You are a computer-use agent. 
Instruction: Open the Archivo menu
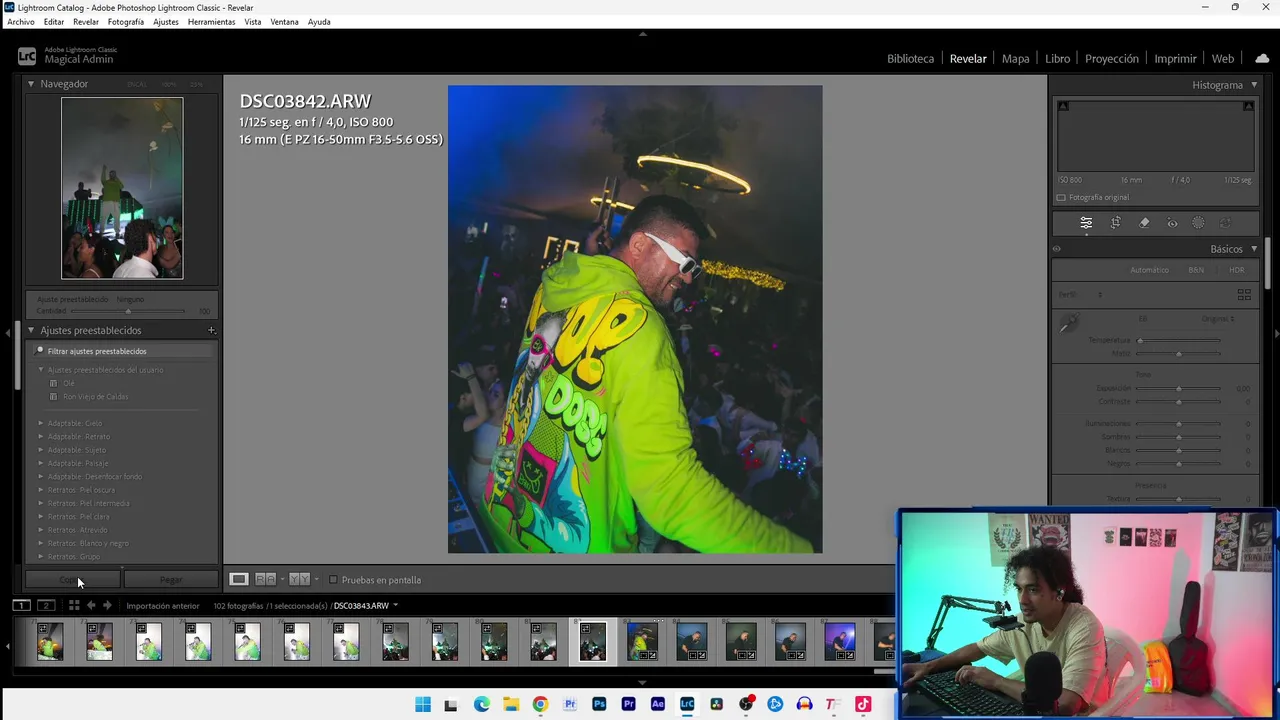coord(21,22)
